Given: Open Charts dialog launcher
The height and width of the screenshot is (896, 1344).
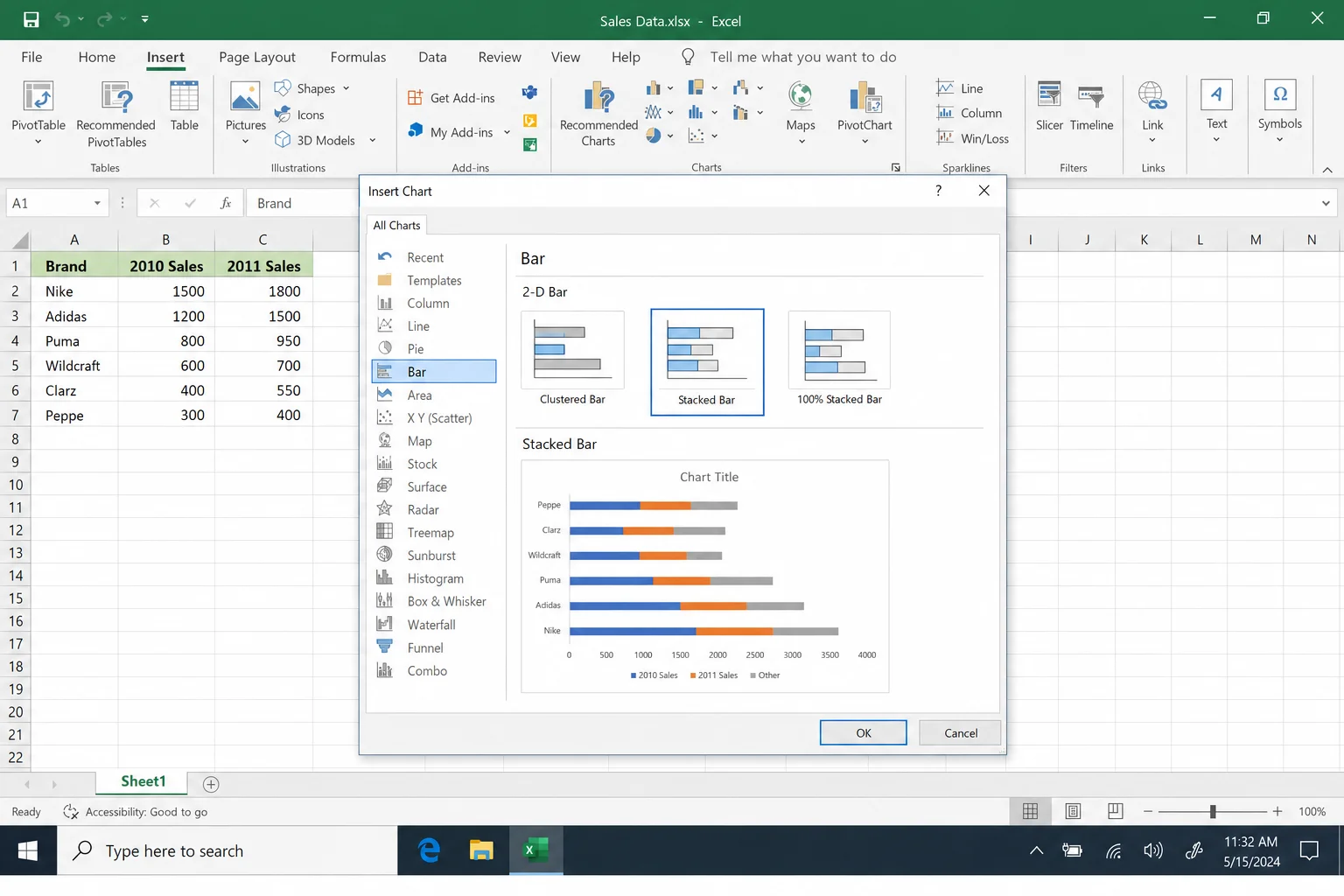Looking at the screenshot, I should (895, 167).
